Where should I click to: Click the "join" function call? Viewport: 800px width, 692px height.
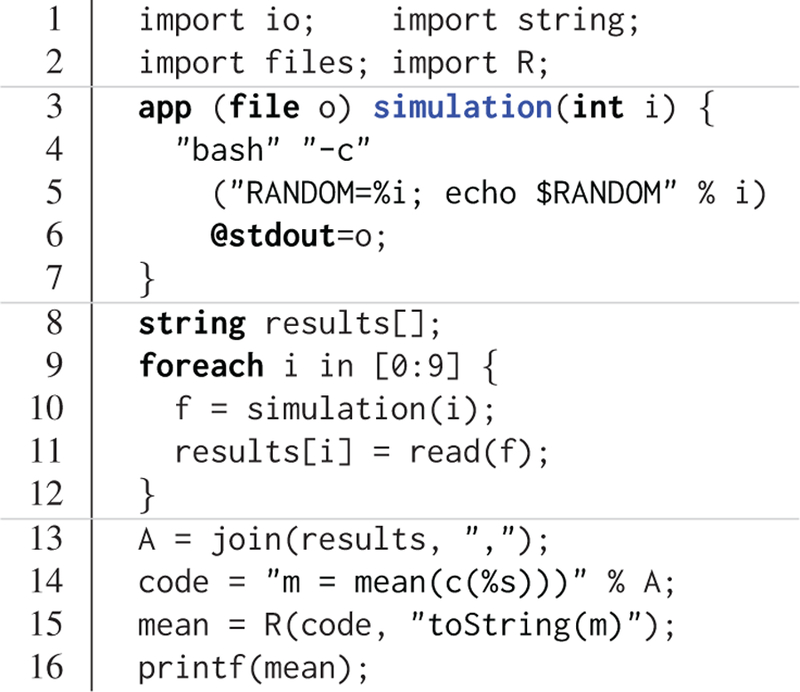(245, 539)
